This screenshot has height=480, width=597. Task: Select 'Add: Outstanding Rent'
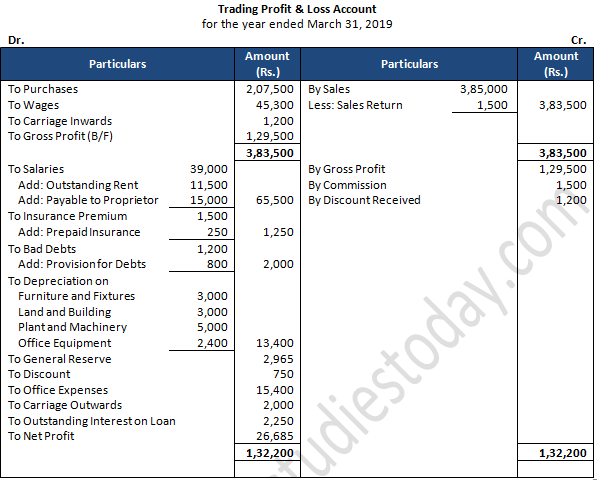pos(78,185)
